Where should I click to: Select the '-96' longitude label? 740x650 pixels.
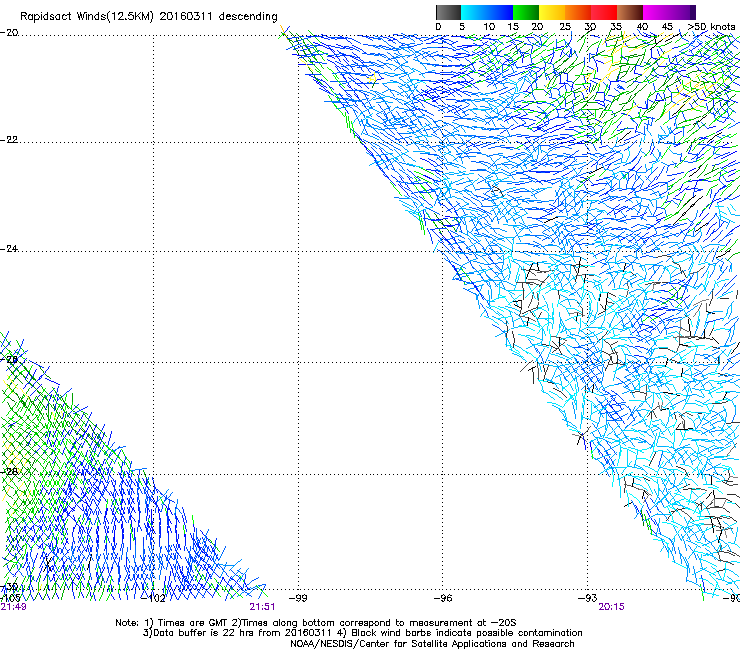click(x=443, y=598)
